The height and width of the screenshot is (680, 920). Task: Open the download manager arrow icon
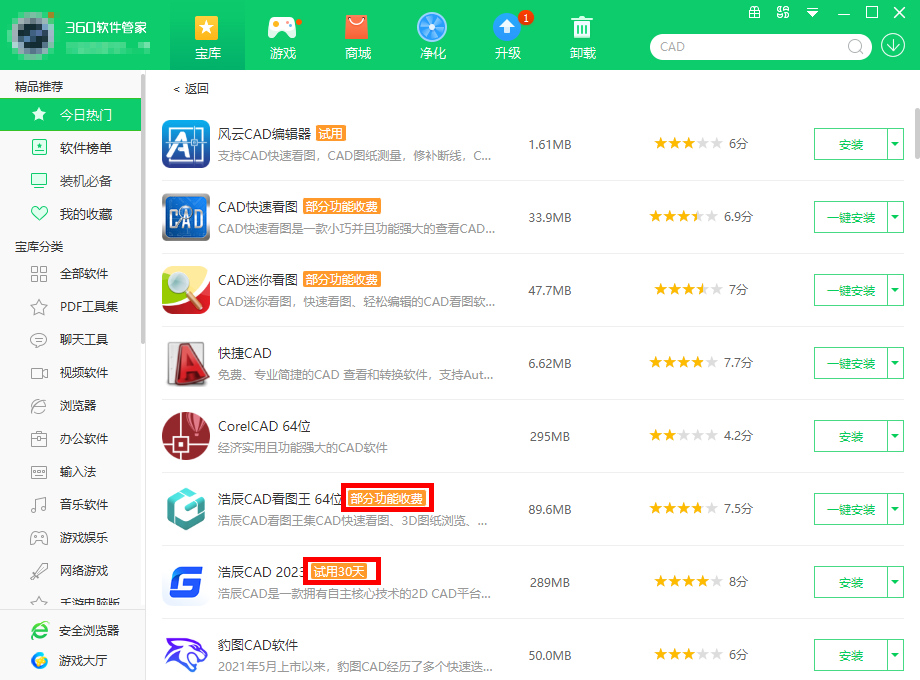pyautogui.click(x=893, y=45)
